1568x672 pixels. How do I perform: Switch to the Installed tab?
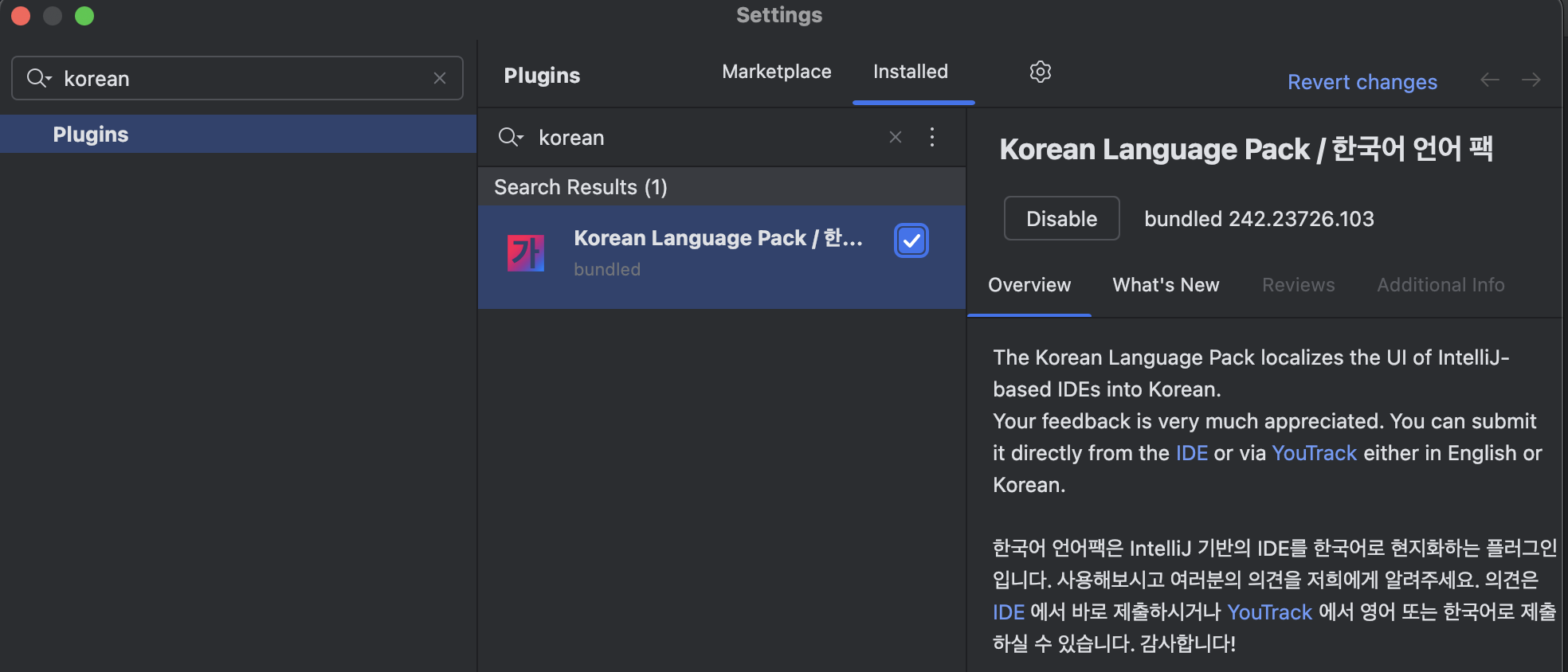pos(911,72)
